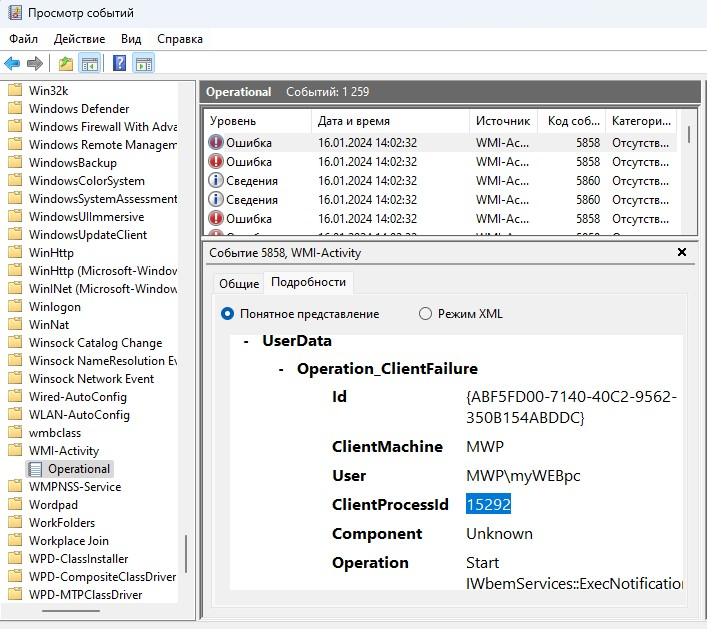Click the Operational log icon in tree
707x629 pixels.
[35, 469]
